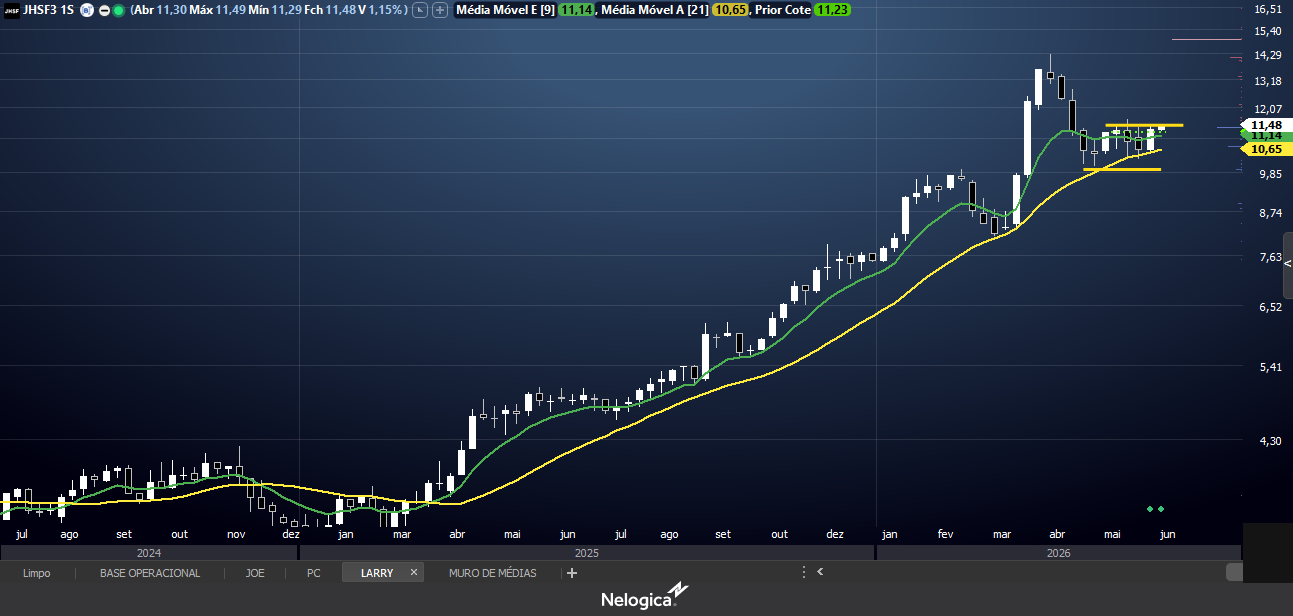This screenshot has height=616, width=1293.
Task: Click the green 11,23 Prior Cote swatch
Action: pyautogui.click(x=832, y=10)
